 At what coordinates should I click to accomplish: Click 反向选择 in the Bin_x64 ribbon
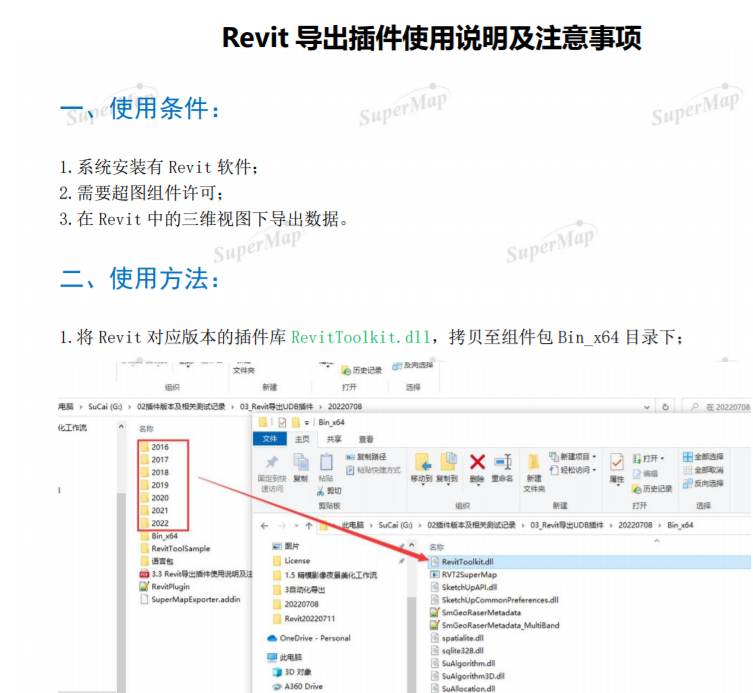click(x=703, y=483)
